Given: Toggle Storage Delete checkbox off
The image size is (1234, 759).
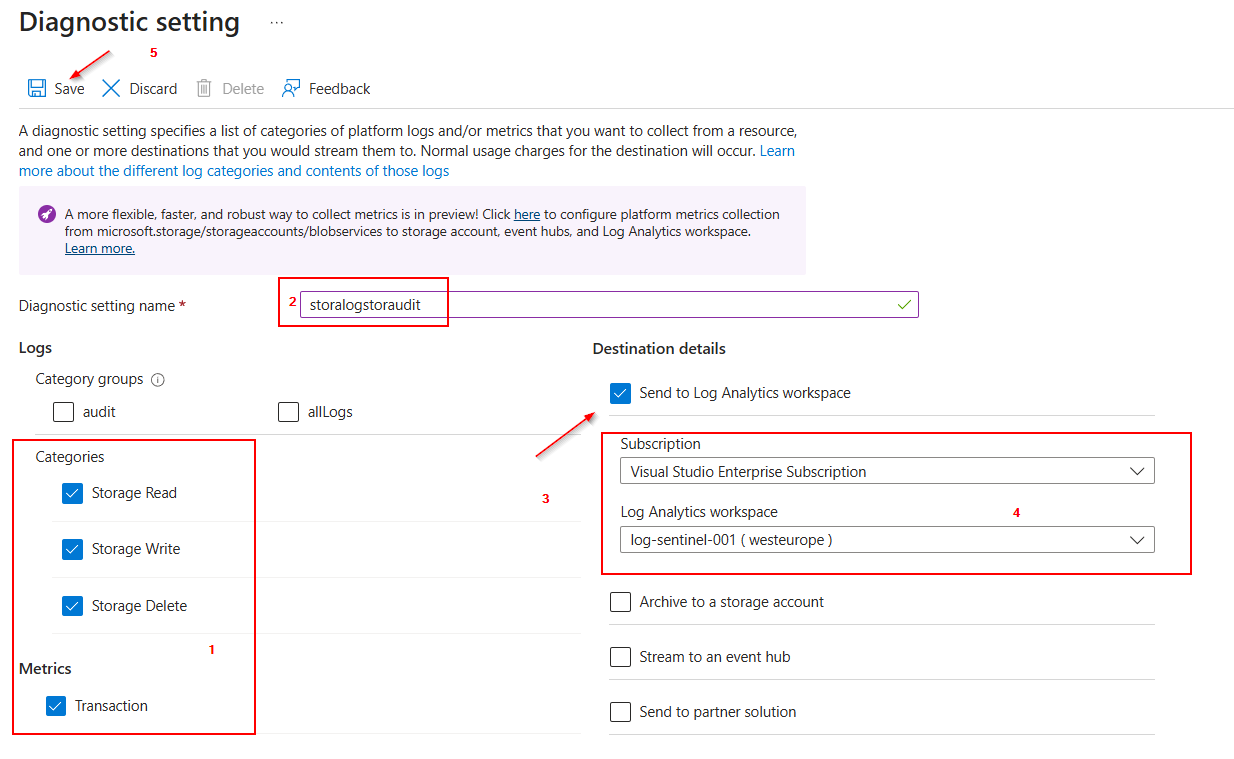Looking at the screenshot, I should point(72,606).
